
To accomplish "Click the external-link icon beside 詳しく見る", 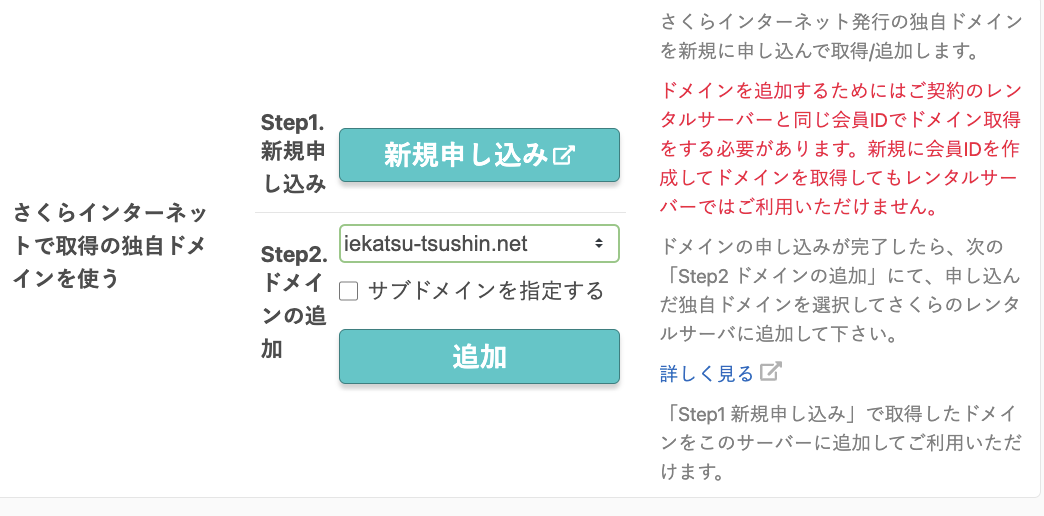I will [772, 372].
